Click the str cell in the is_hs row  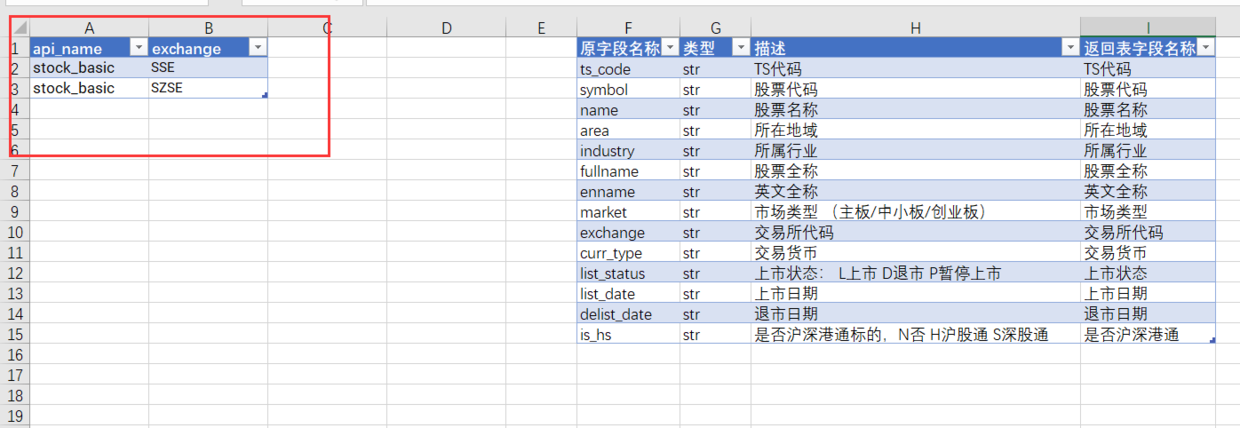point(716,334)
